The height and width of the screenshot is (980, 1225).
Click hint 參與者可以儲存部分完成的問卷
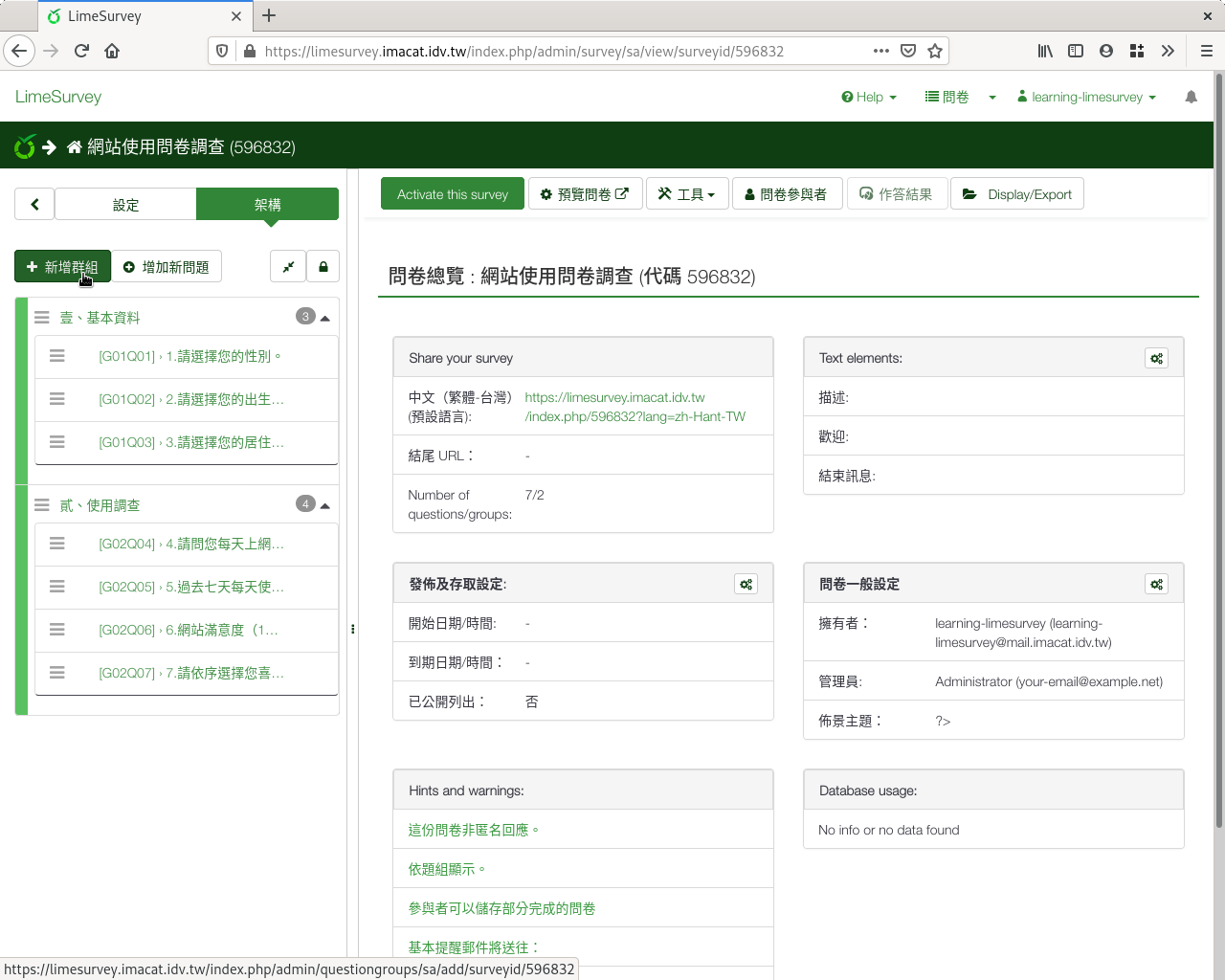click(x=501, y=908)
